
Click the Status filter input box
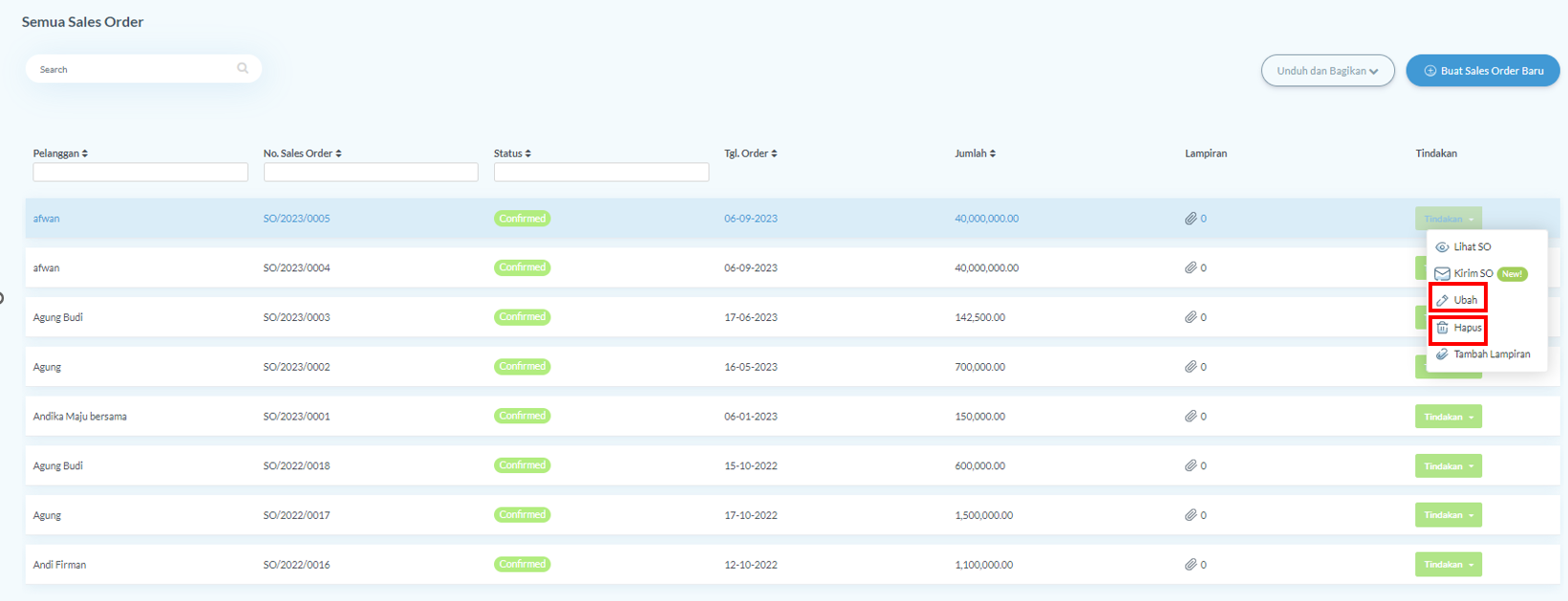[x=601, y=172]
